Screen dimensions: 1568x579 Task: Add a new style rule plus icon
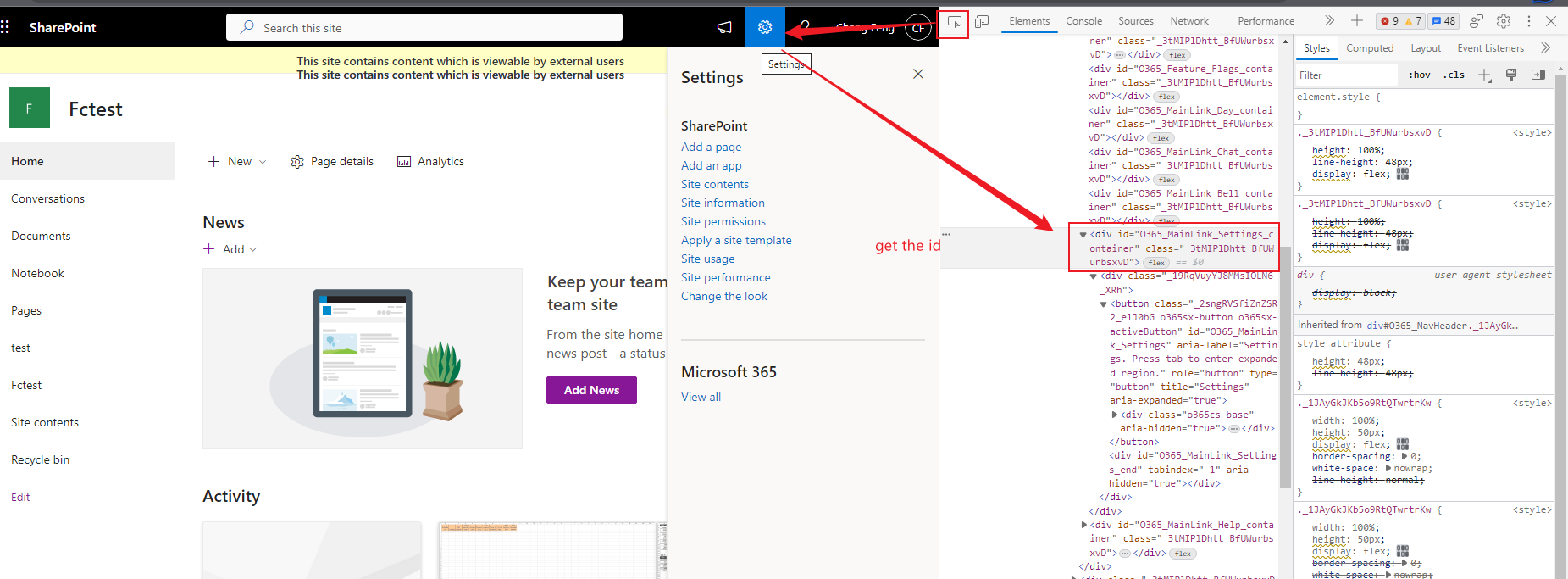(1484, 75)
